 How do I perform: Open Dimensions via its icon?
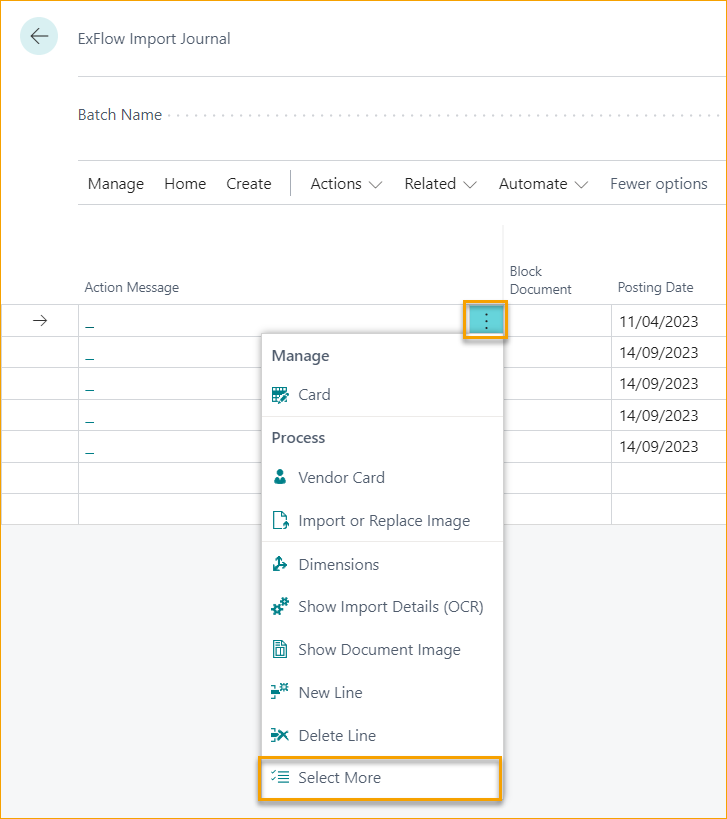[x=281, y=563]
